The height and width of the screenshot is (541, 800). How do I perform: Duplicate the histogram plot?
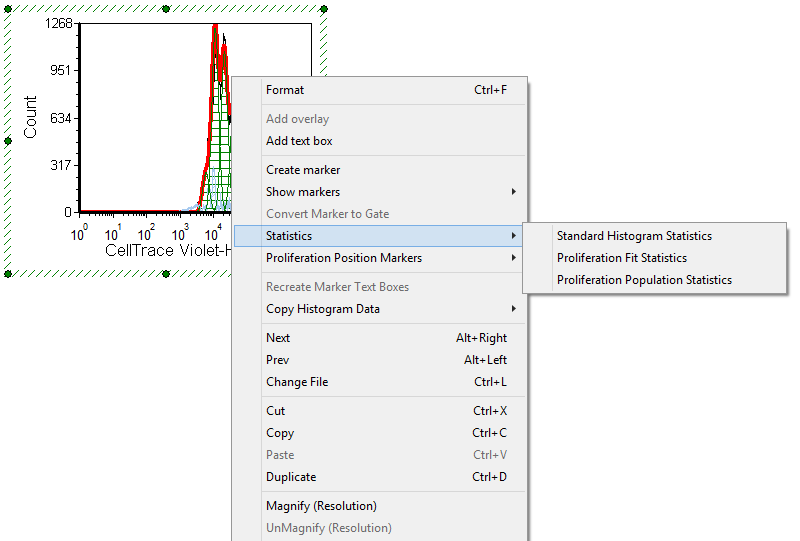point(291,477)
